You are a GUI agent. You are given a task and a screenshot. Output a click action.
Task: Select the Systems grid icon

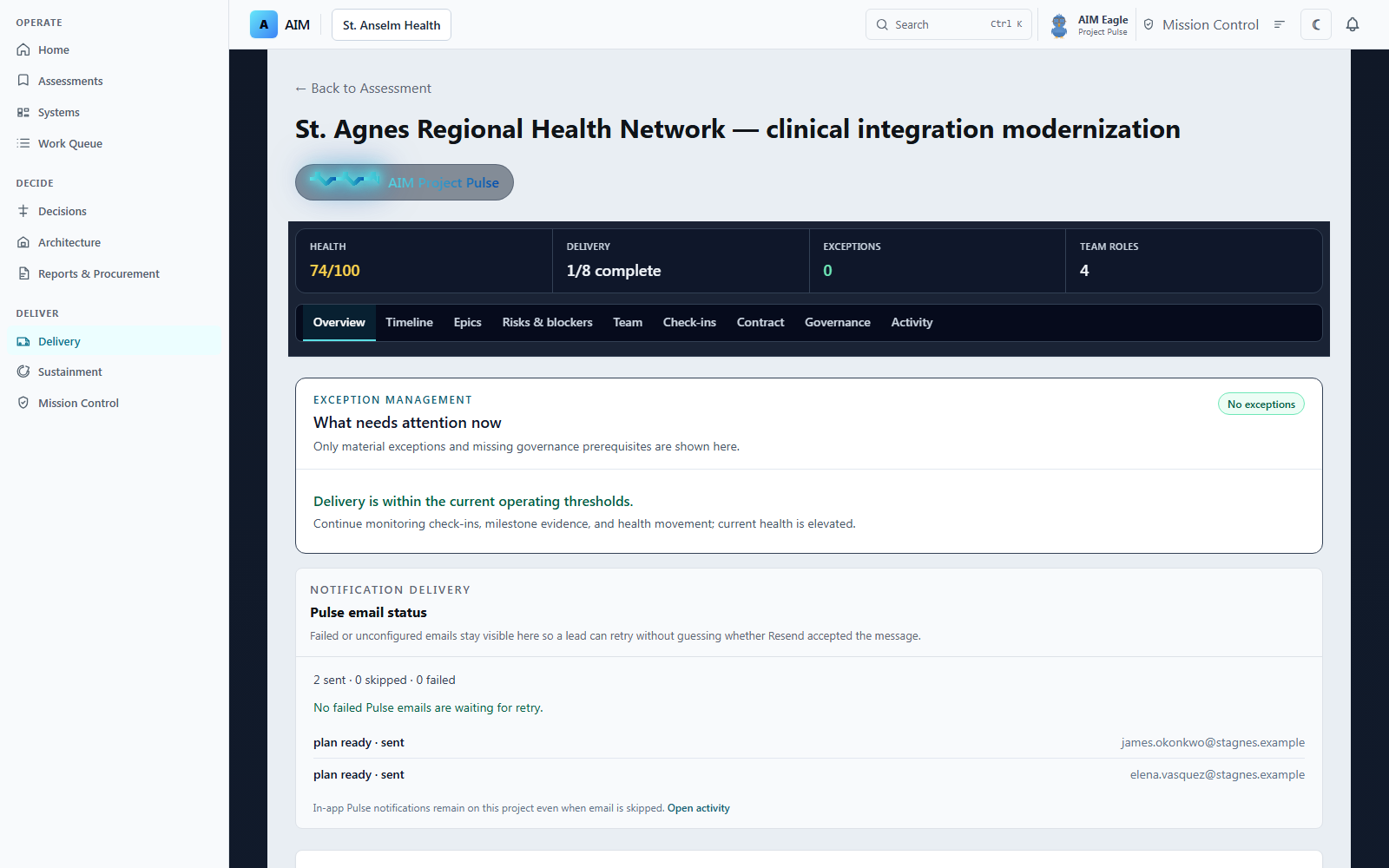coord(23,112)
